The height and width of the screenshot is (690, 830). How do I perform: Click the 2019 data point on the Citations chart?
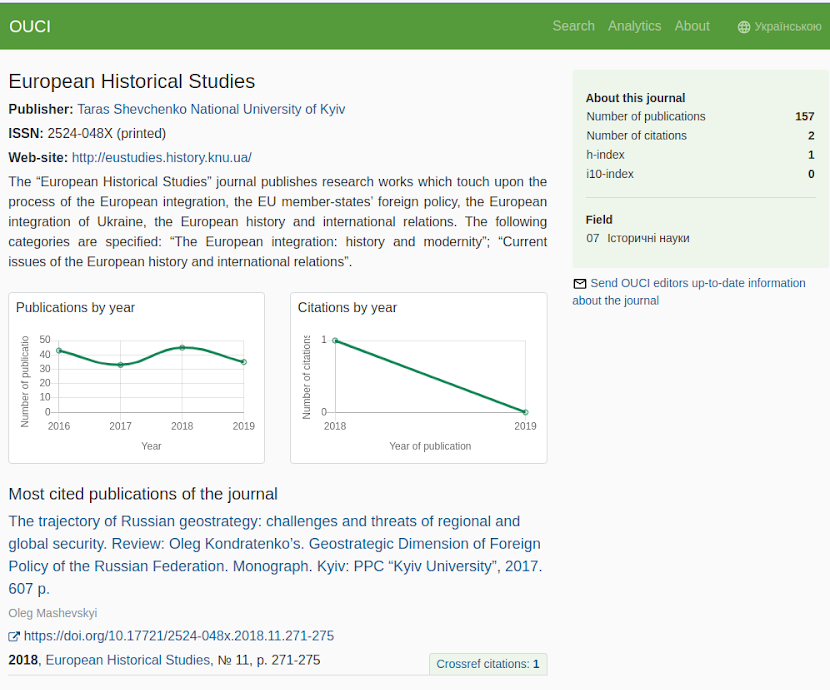click(x=524, y=411)
